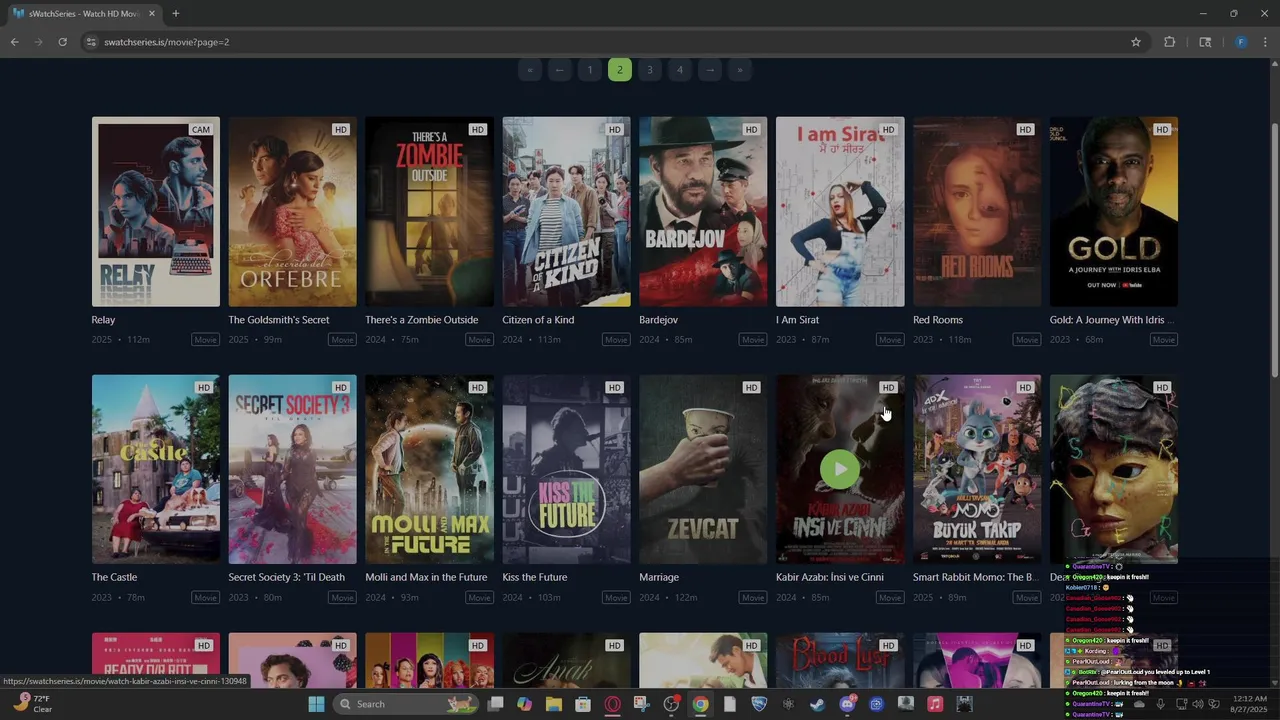Open Chrome profile avatar
The height and width of the screenshot is (720, 1280).
point(1241,42)
